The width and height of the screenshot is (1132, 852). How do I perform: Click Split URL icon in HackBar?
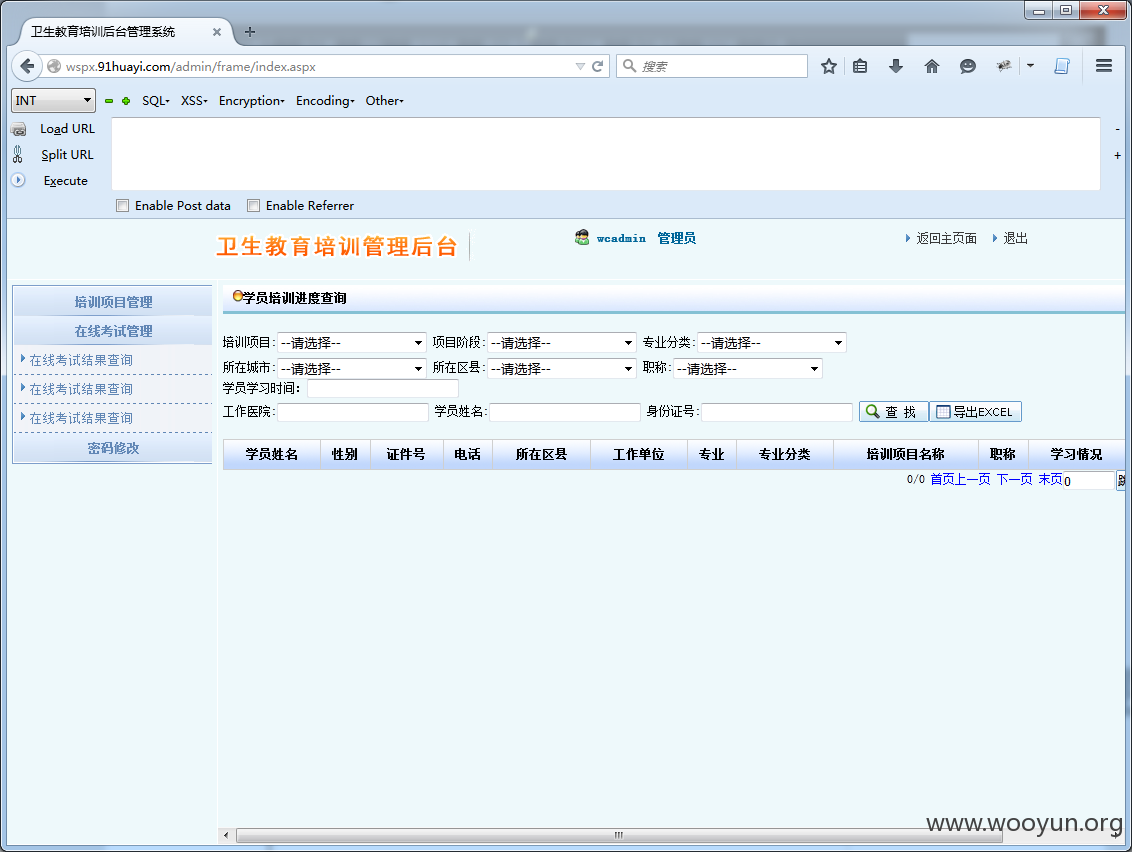click(18, 155)
